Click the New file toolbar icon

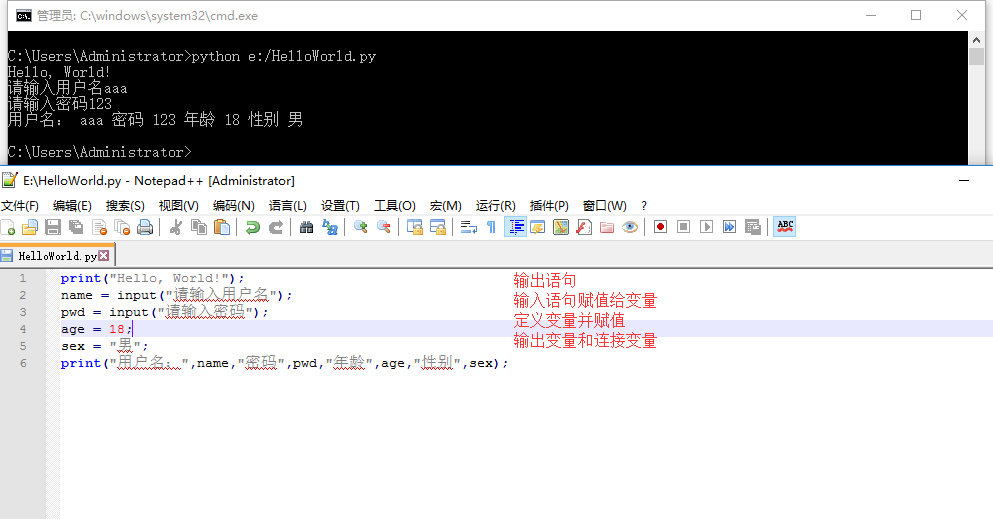pyautogui.click(x=8, y=227)
